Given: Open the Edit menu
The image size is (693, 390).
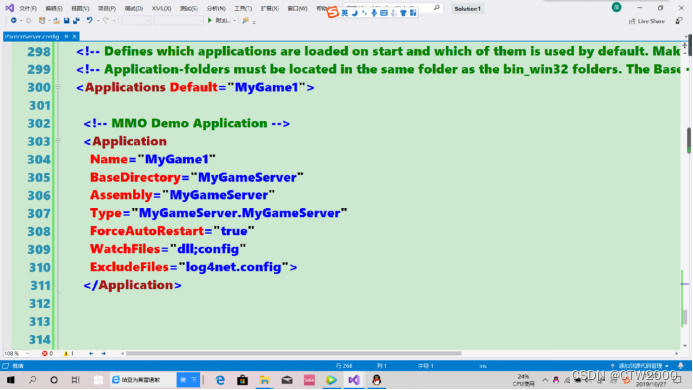Looking at the screenshot, I should [x=54, y=8].
